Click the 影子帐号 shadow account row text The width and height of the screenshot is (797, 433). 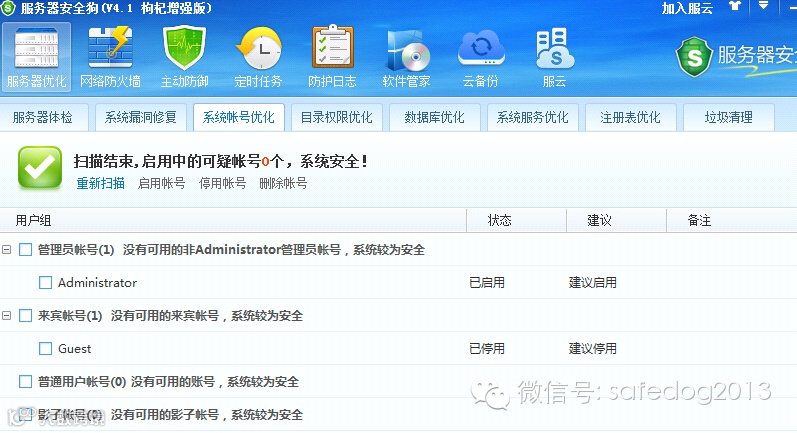[170, 415]
